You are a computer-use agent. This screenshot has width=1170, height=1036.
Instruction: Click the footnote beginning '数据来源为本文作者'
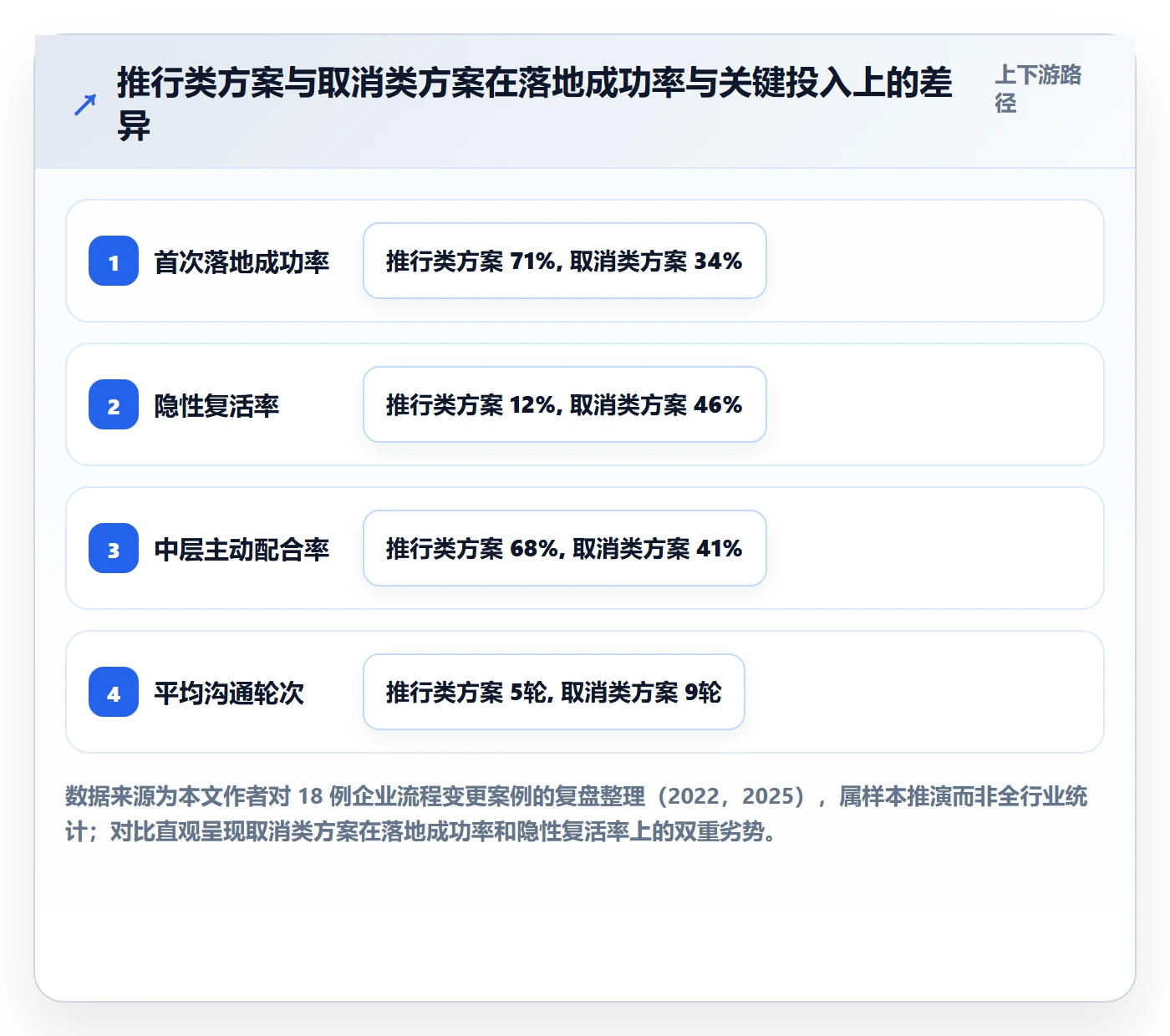[577, 814]
